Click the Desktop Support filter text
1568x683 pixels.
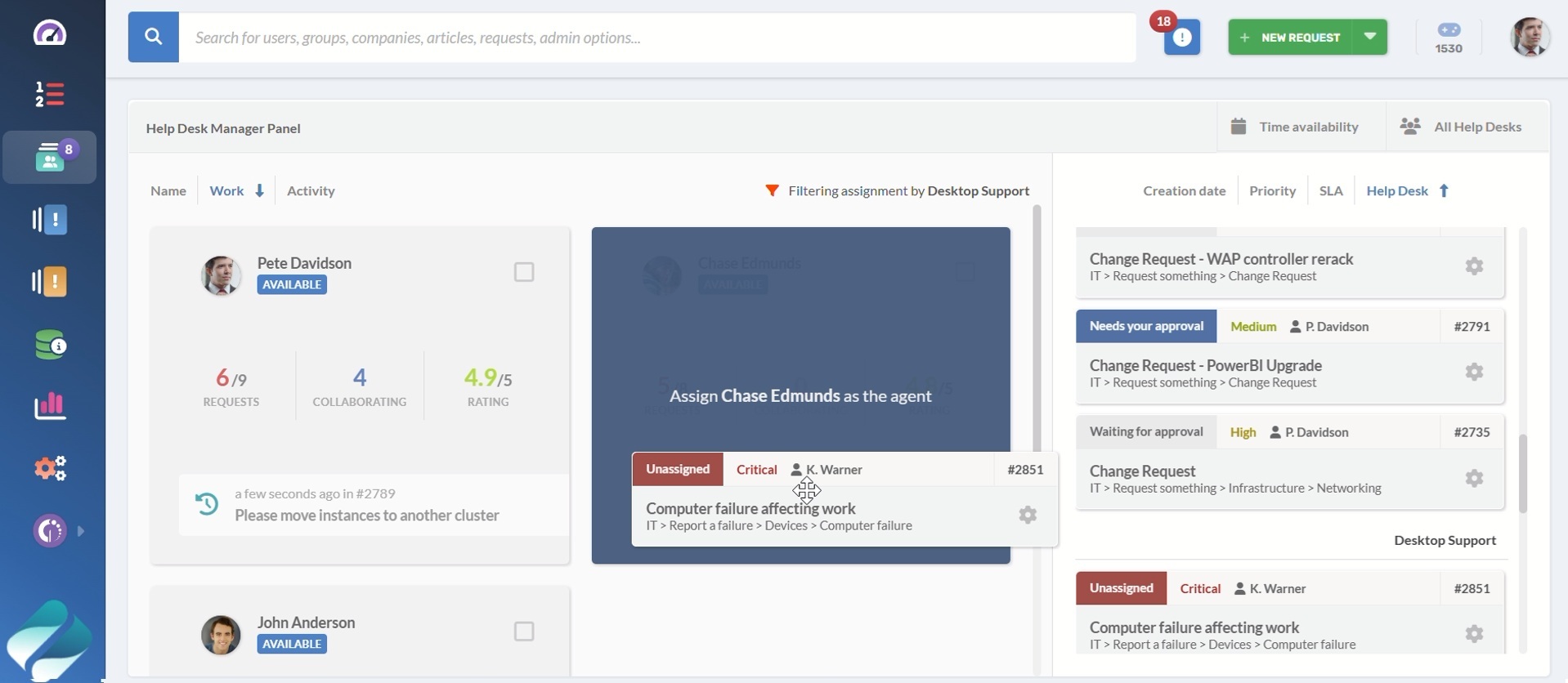tap(979, 190)
